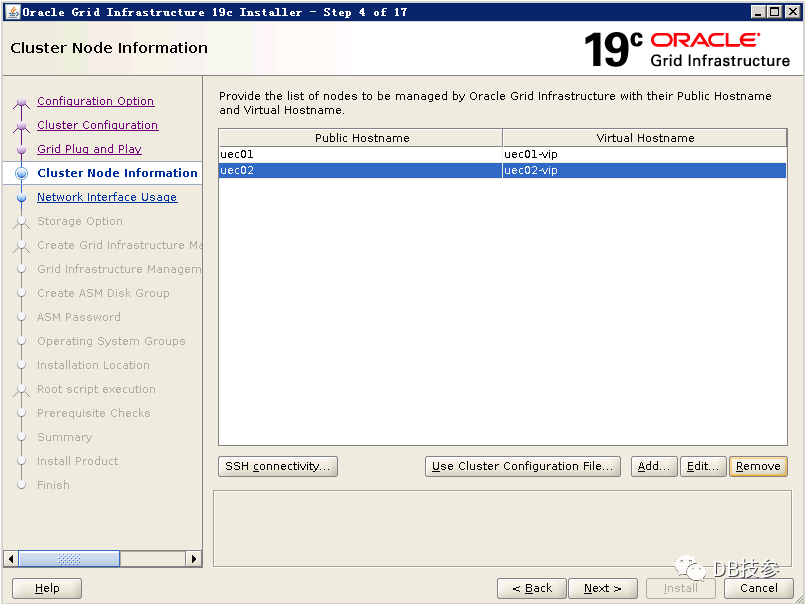The width and height of the screenshot is (805, 604).
Task: Select the uec02-vip virtual hostname cell
Action: tap(644, 171)
